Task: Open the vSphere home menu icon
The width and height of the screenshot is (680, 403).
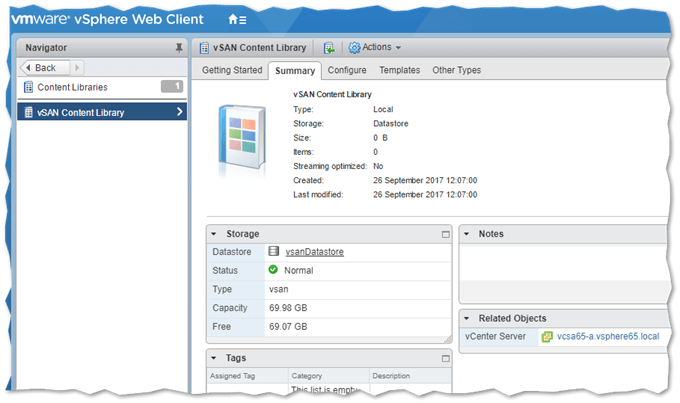Action: 237,20
